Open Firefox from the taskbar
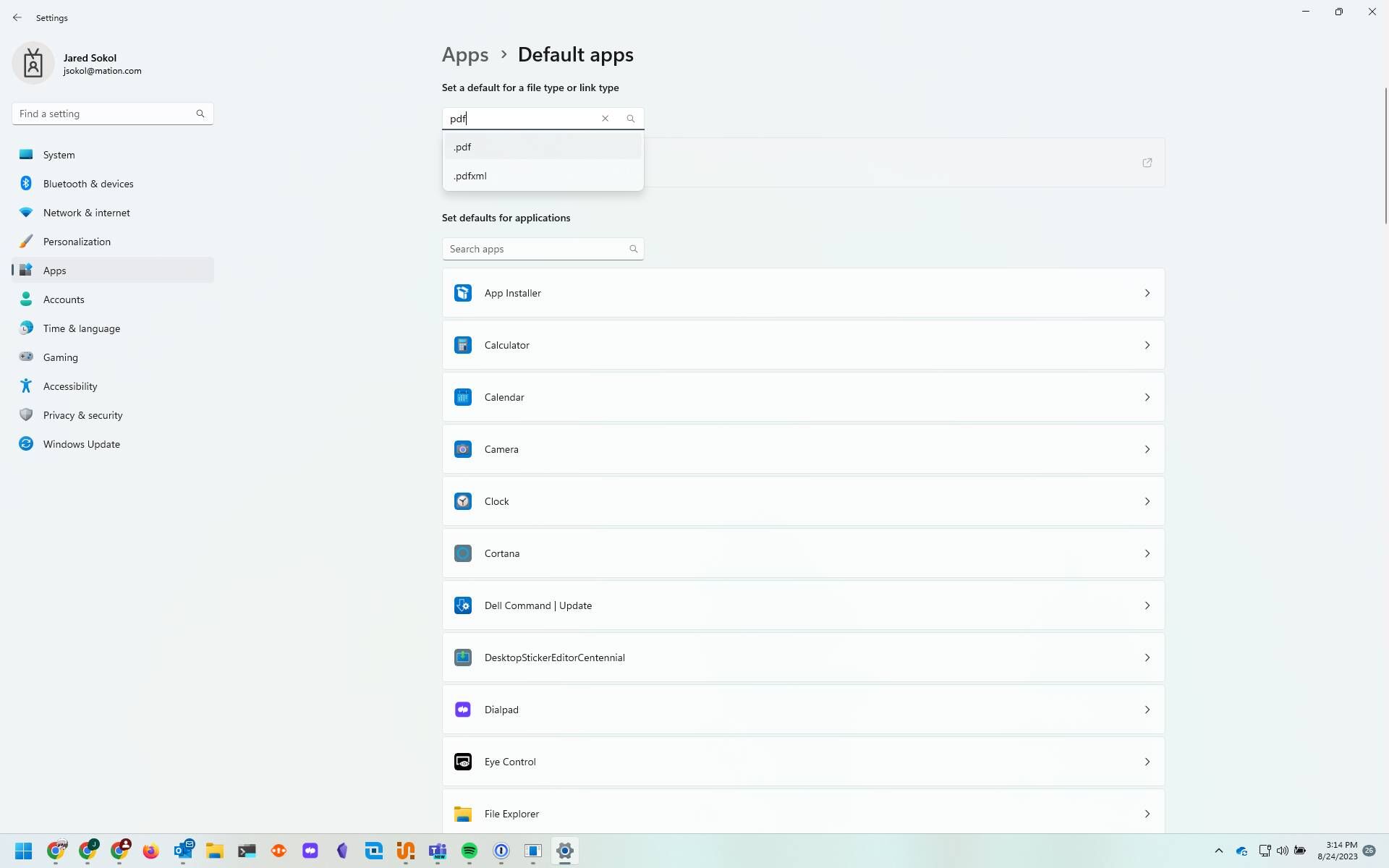This screenshot has width=1389, height=868. coord(150,851)
